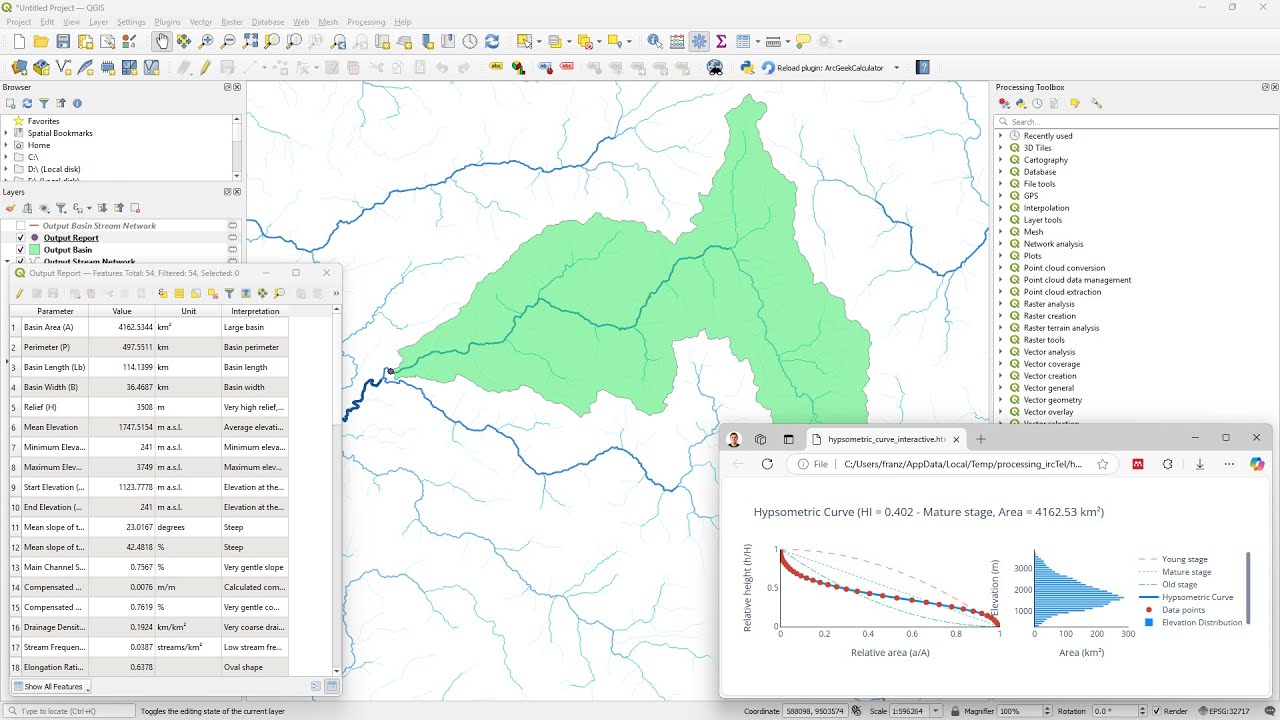Expand the Vector geometry toolbox group
Viewport: 1280px width, 720px height.
(1001, 400)
